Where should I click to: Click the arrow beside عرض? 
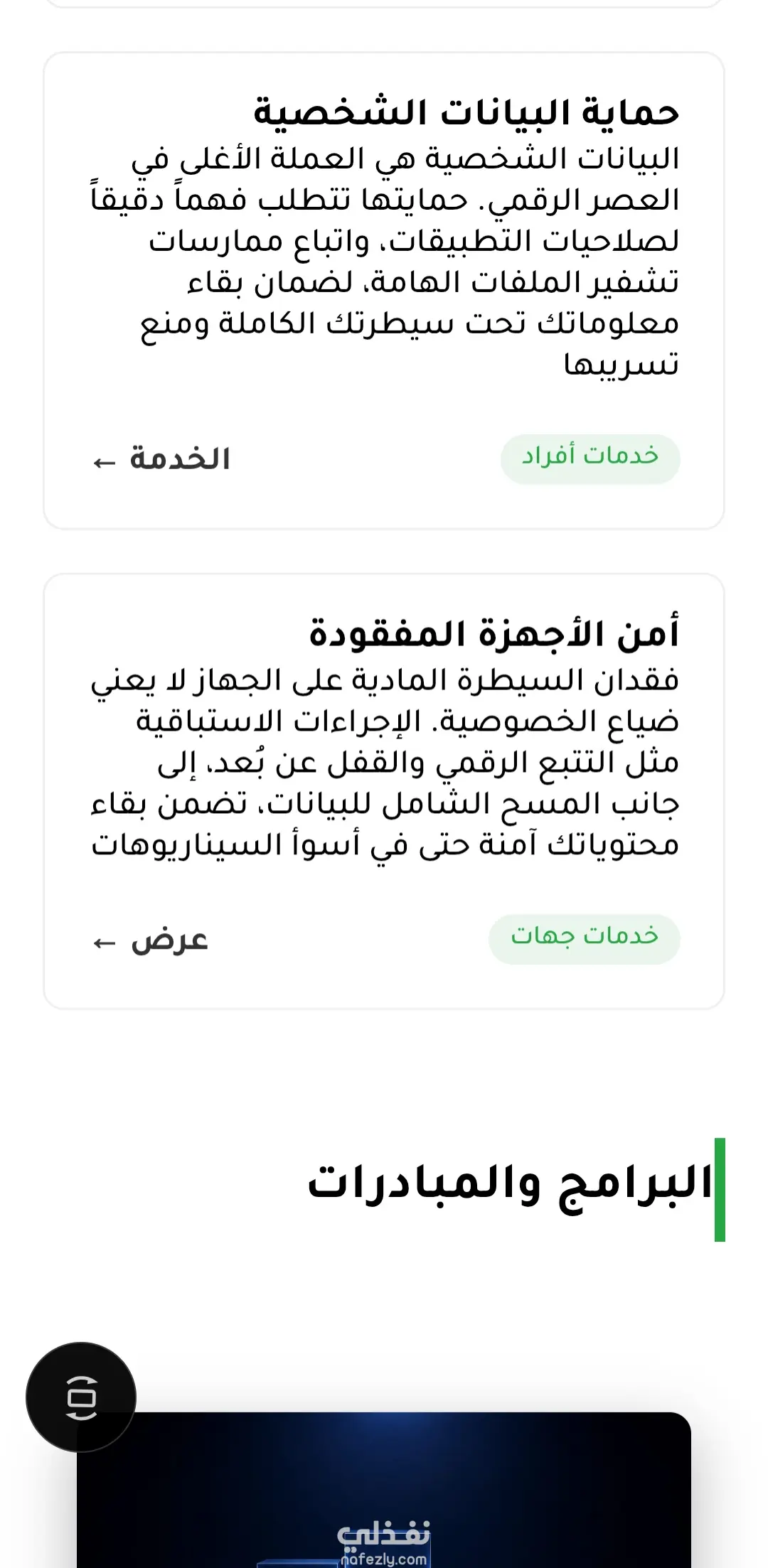(x=104, y=943)
